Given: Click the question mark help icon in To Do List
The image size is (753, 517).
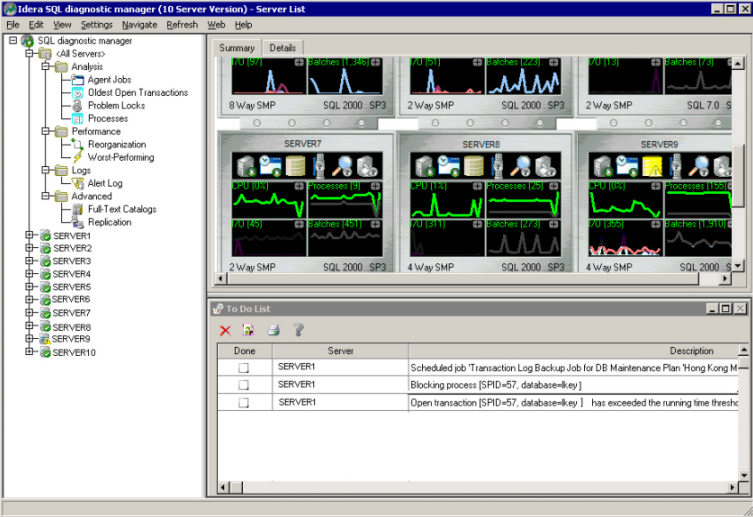Looking at the screenshot, I should click(297, 329).
